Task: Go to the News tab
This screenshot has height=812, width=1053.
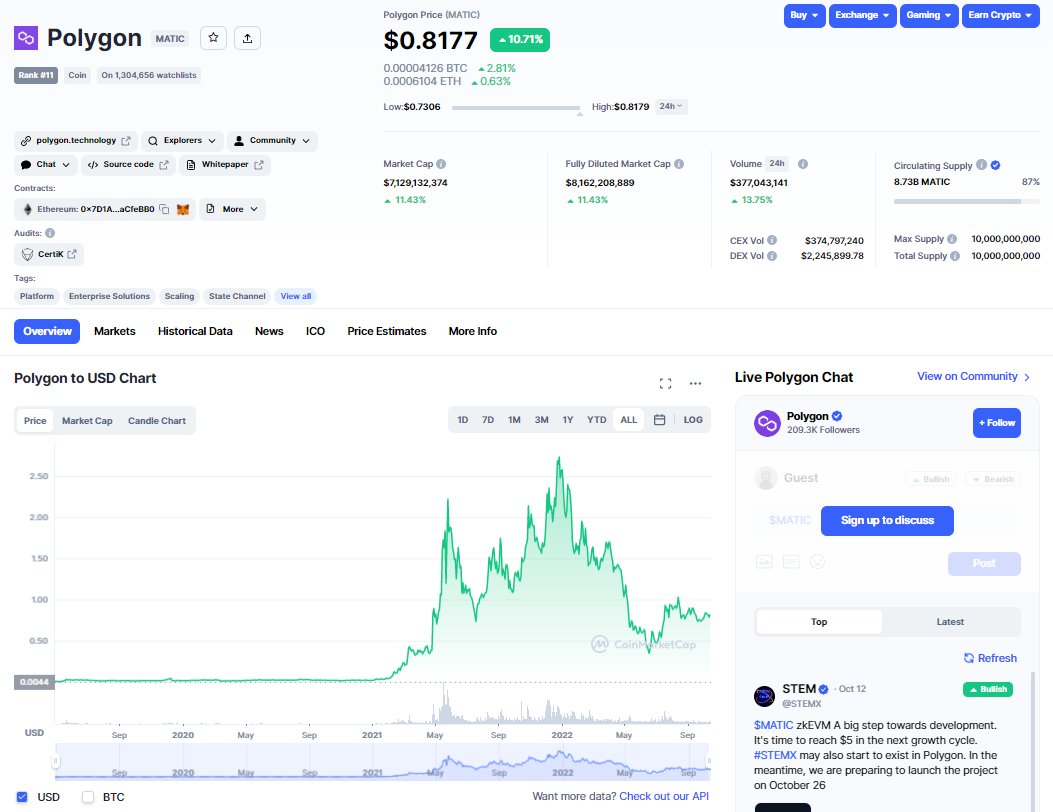Action: click(x=269, y=331)
